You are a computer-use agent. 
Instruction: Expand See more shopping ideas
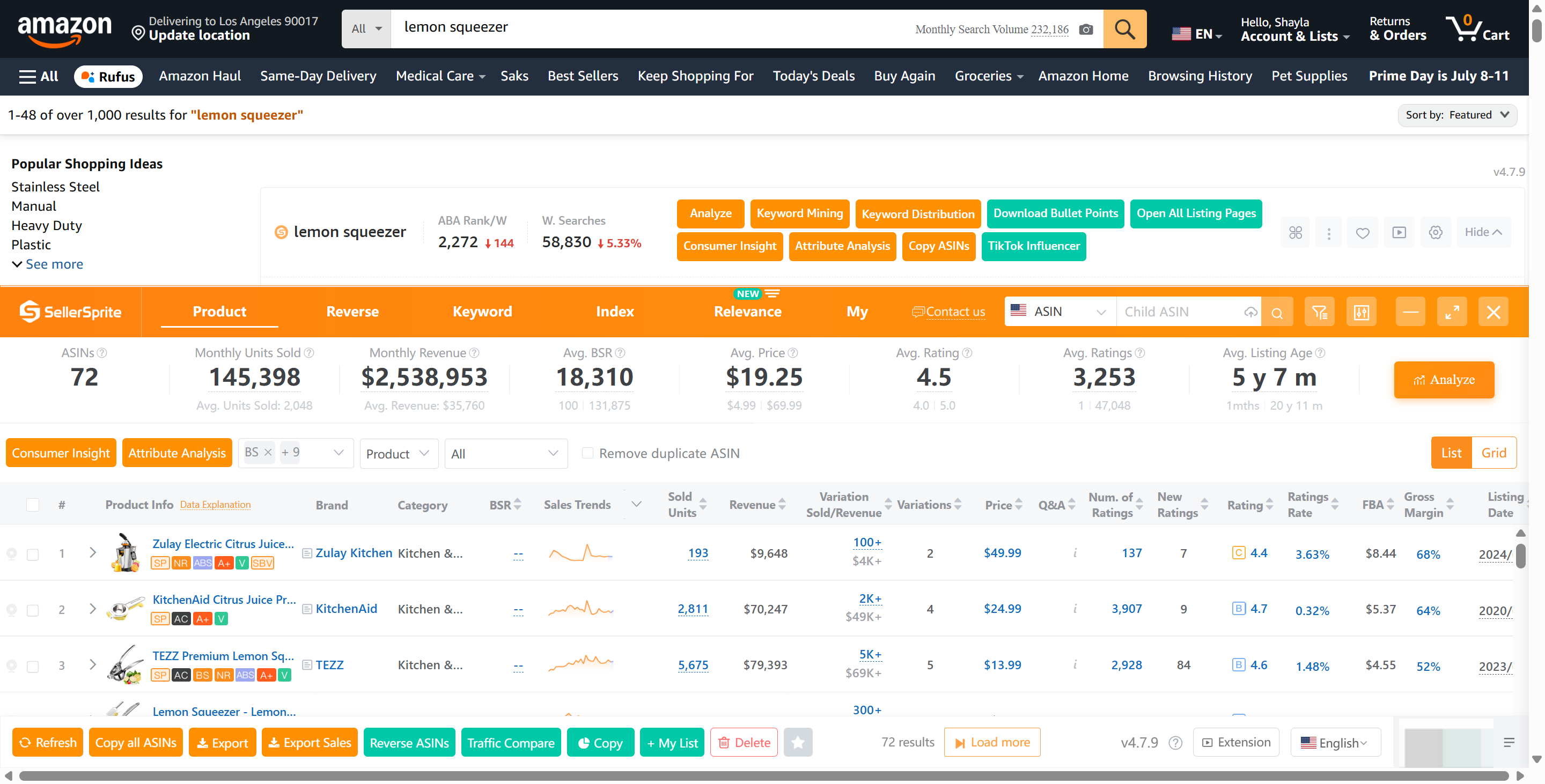(47, 264)
